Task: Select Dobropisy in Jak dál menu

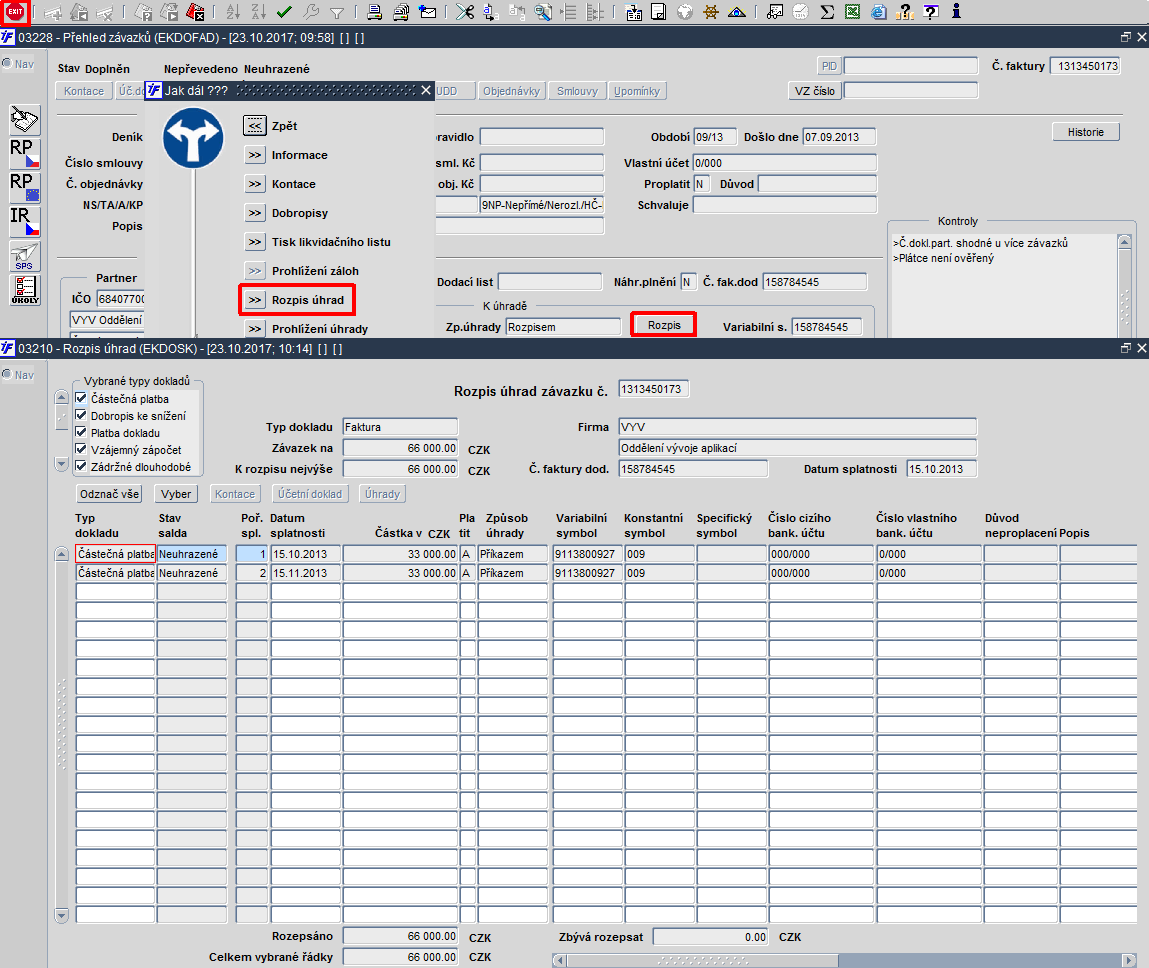Action: (300, 213)
